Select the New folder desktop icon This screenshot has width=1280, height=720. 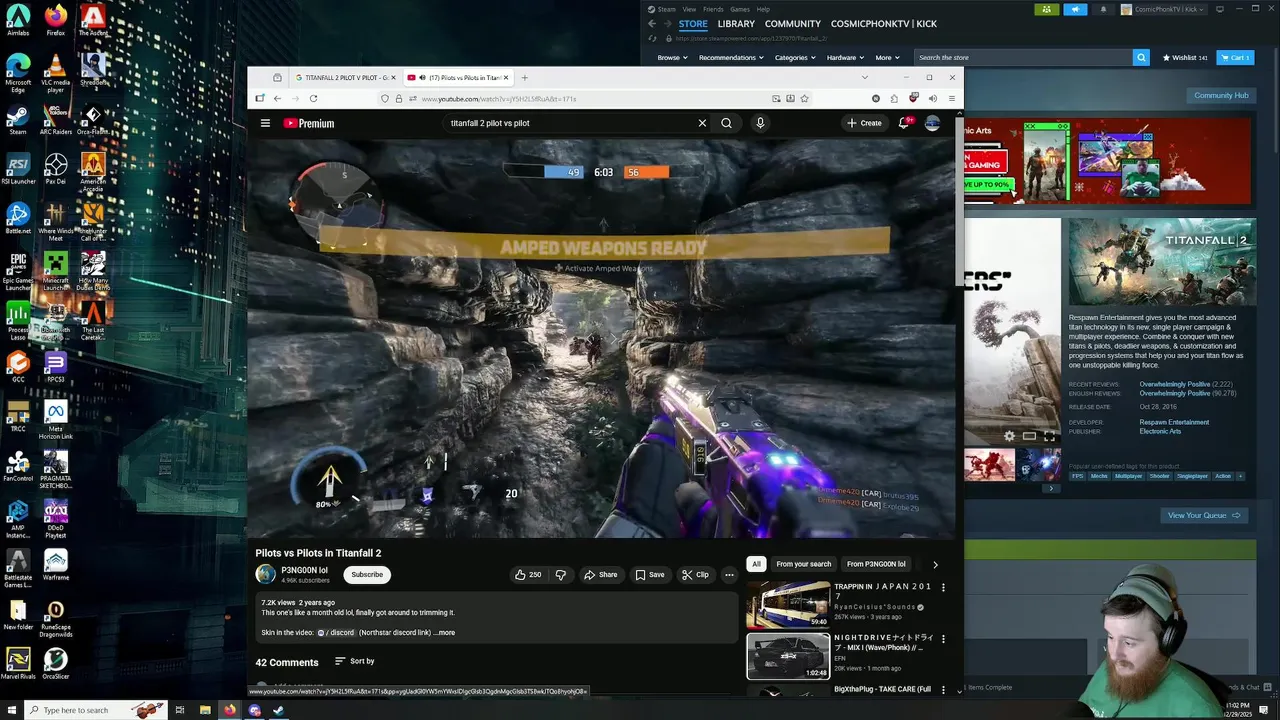[18, 613]
